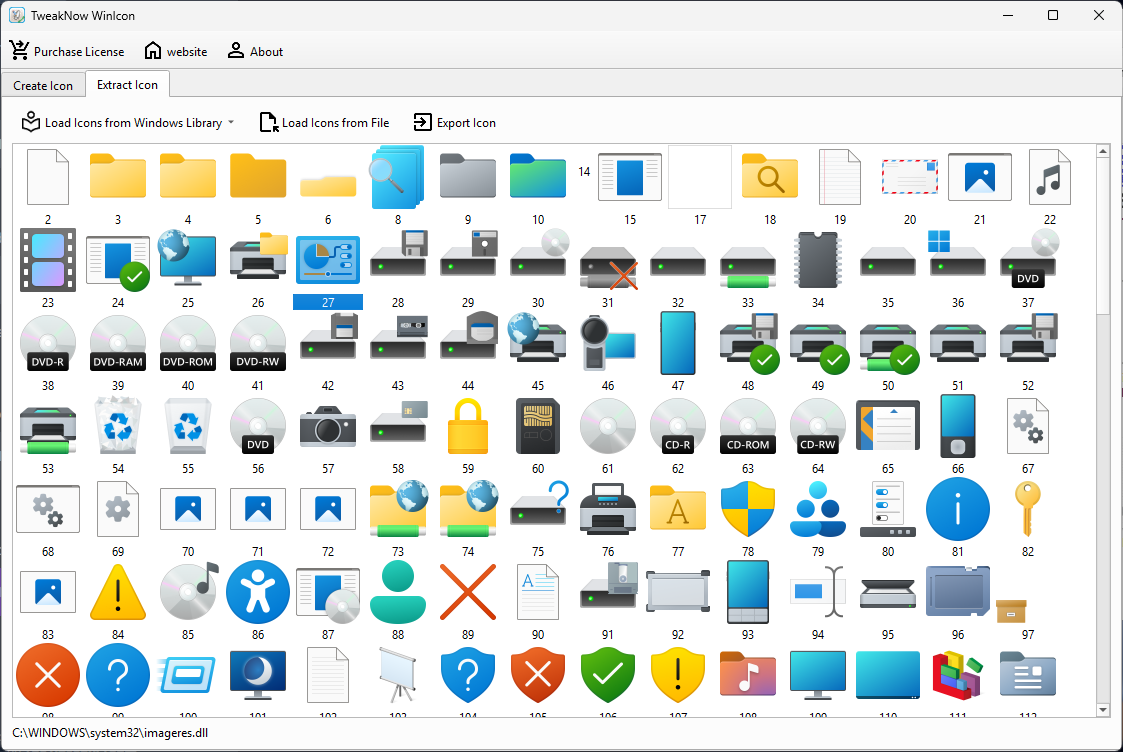Select the red X shield icon
The image size is (1123, 752).
pyautogui.click(x=538, y=674)
